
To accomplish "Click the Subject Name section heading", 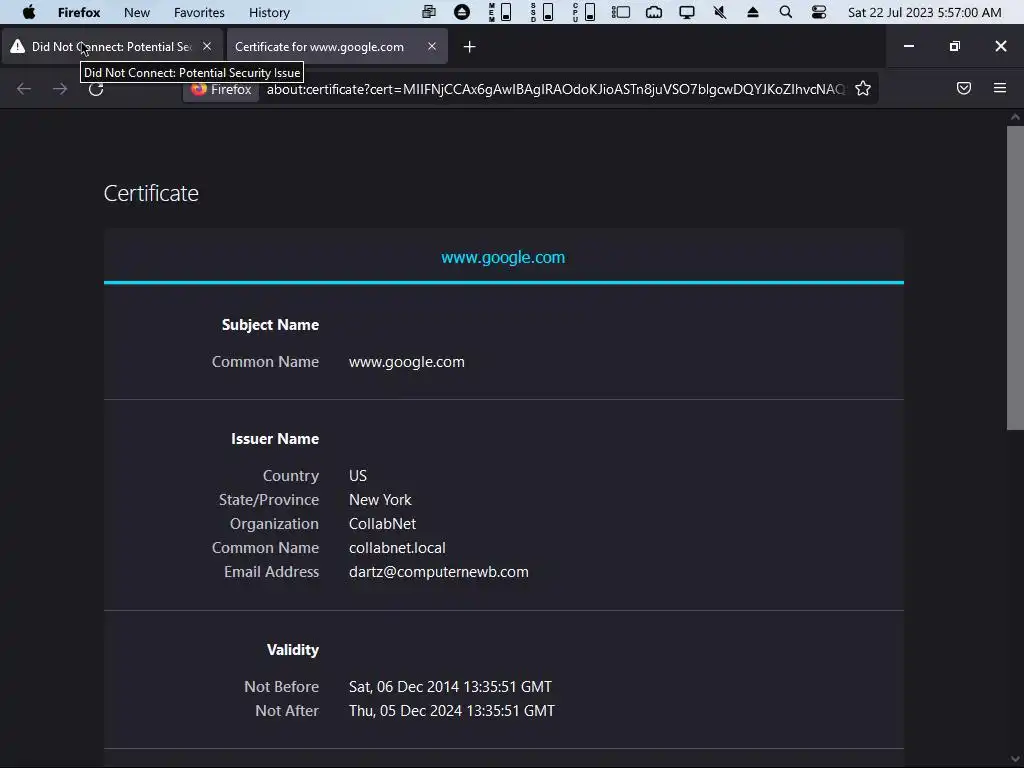I will pyautogui.click(x=270, y=325).
